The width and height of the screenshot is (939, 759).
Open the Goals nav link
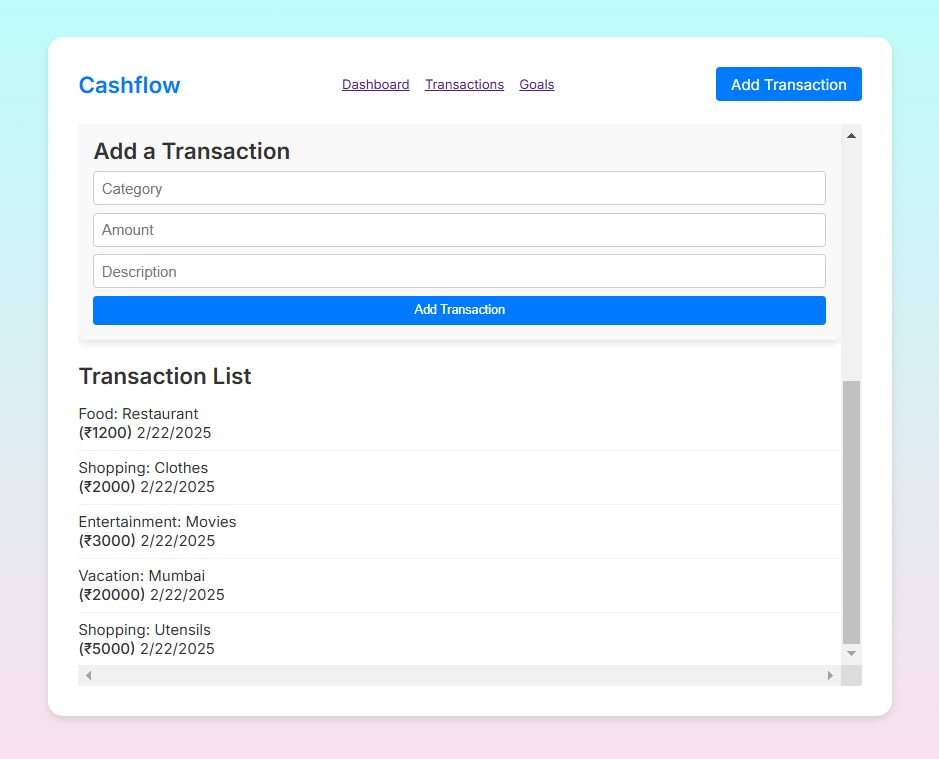[x=536, y=85]
